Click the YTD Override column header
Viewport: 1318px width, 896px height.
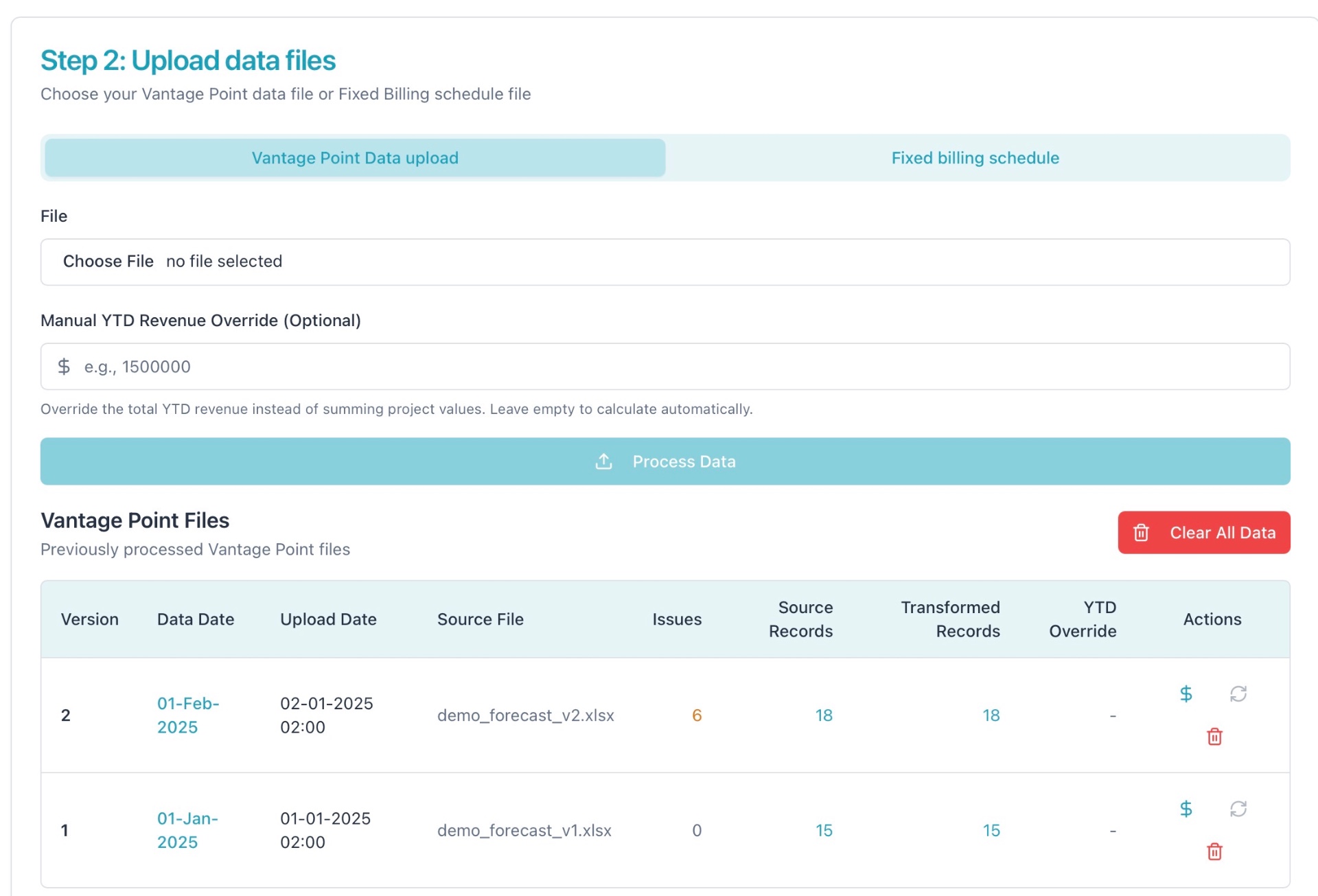click(1083, 619)
